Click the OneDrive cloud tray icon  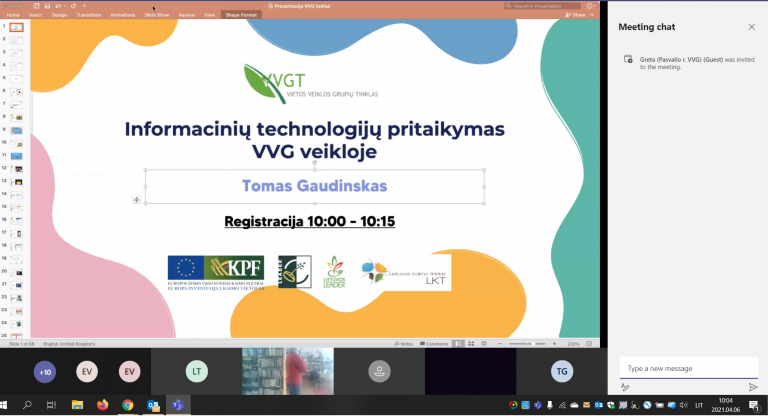pyautogui.click(x=574, y=405)
